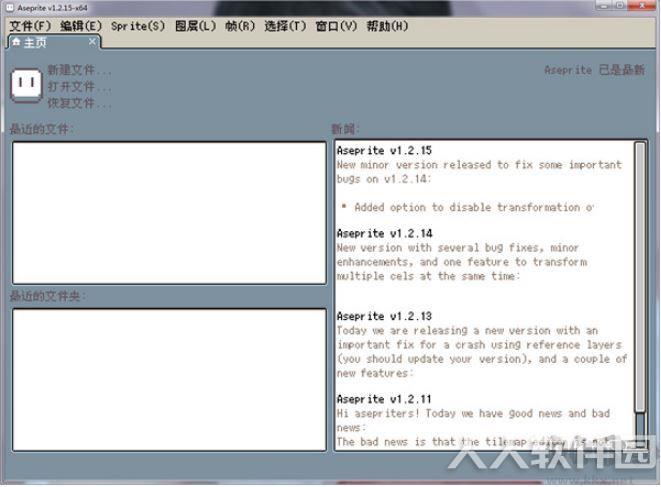Close the Aseprite window
This screenshot has width=661, height=487.
642,5
